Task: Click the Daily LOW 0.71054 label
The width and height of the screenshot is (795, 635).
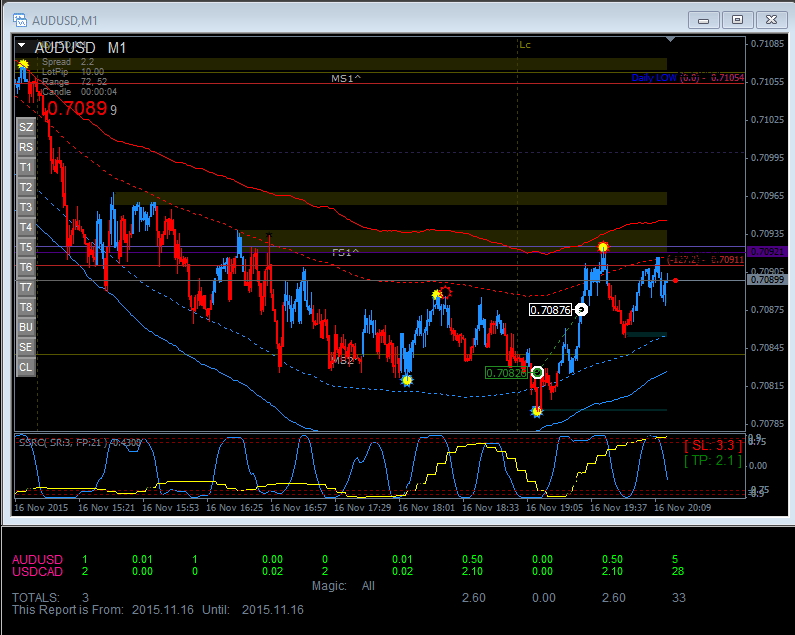Action: [x=688, y=78]
